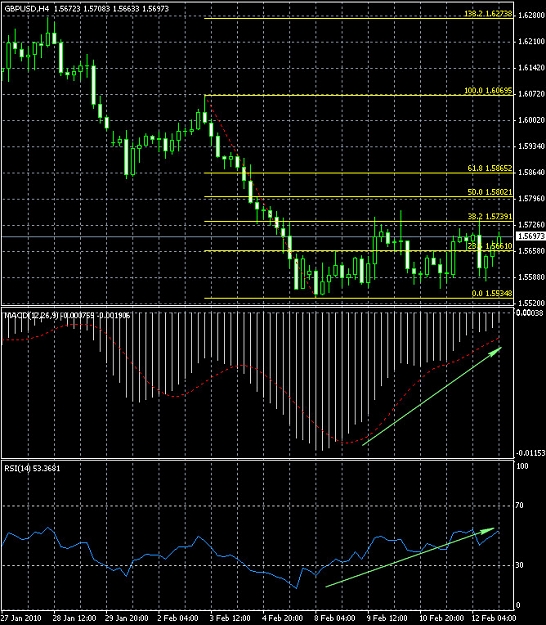Screen dimensions: 546x625
Task: Click the 8 Feb 04:00 time label
Action: tap(335, 618)
